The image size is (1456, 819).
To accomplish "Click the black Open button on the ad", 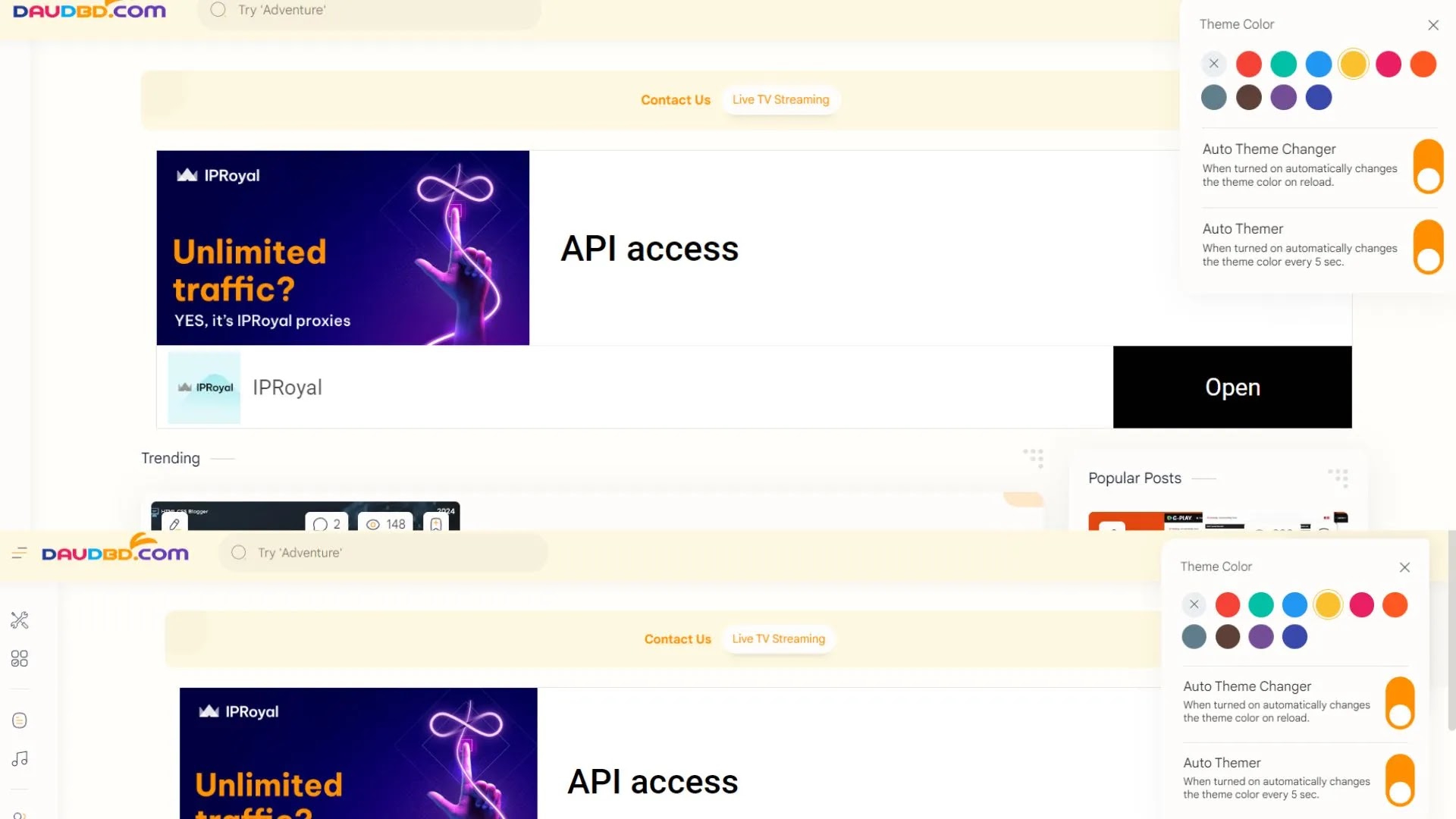I will [x=1232, y=388].
